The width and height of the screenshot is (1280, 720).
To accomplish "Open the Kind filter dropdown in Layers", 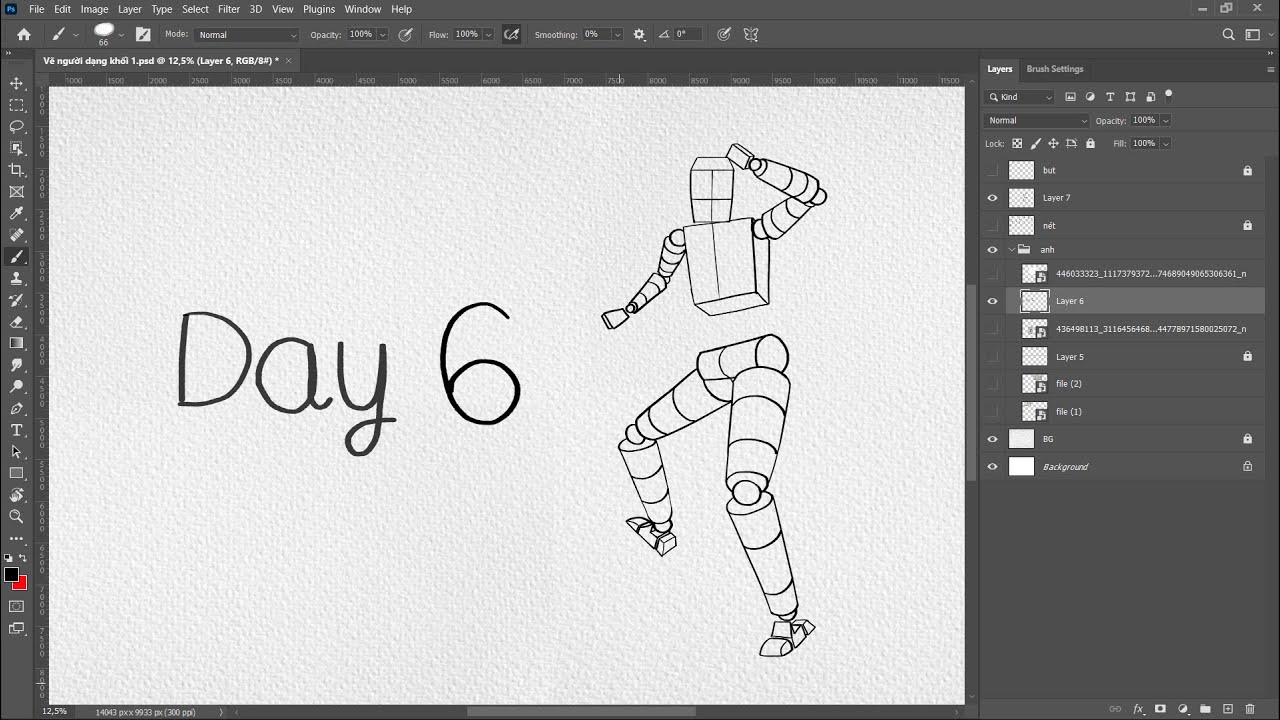I will pos(1019,97).
